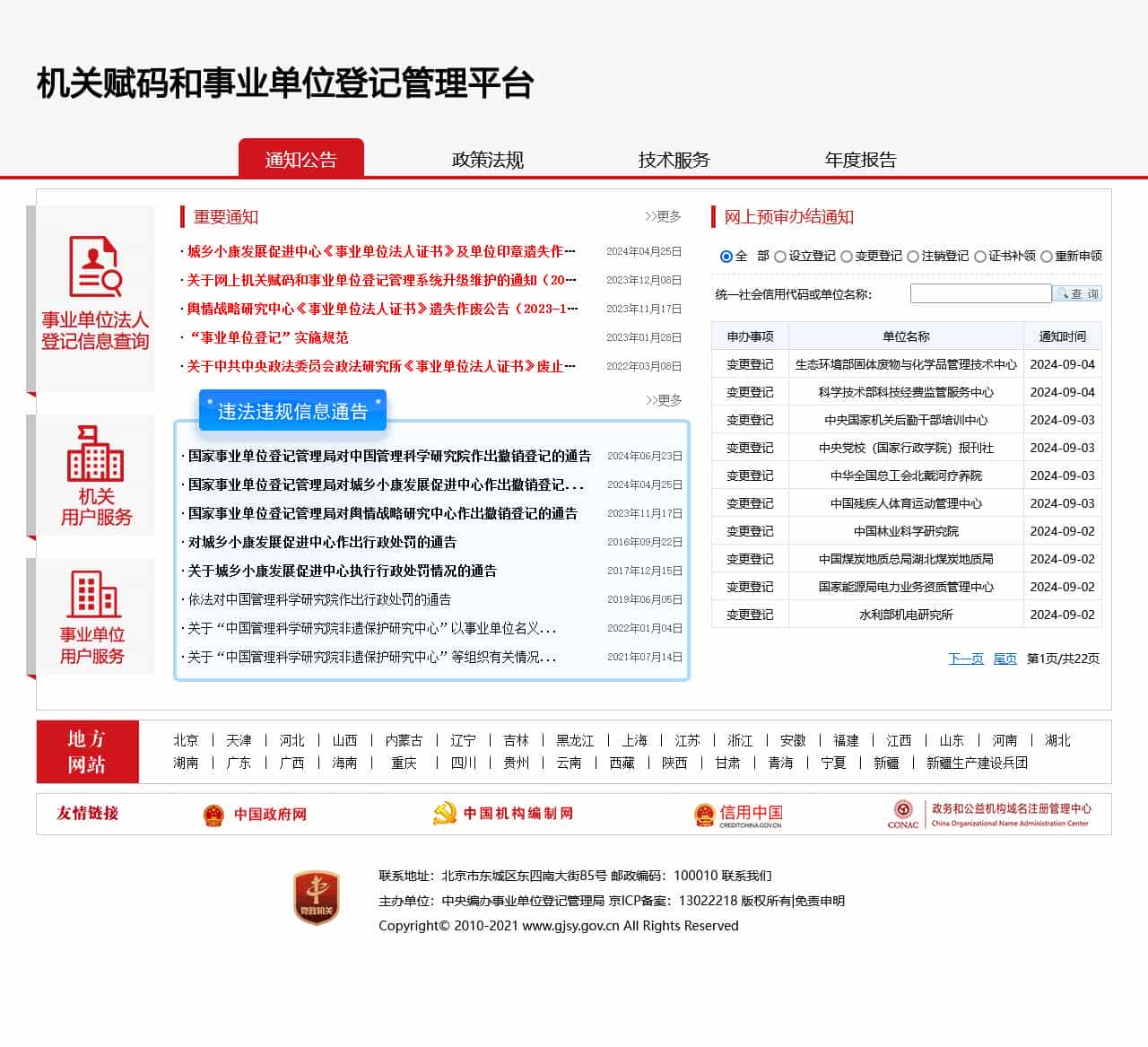Click the 党政机关 badge icon in footer
Screen dimensions: 1148x1047
point(316,897)
